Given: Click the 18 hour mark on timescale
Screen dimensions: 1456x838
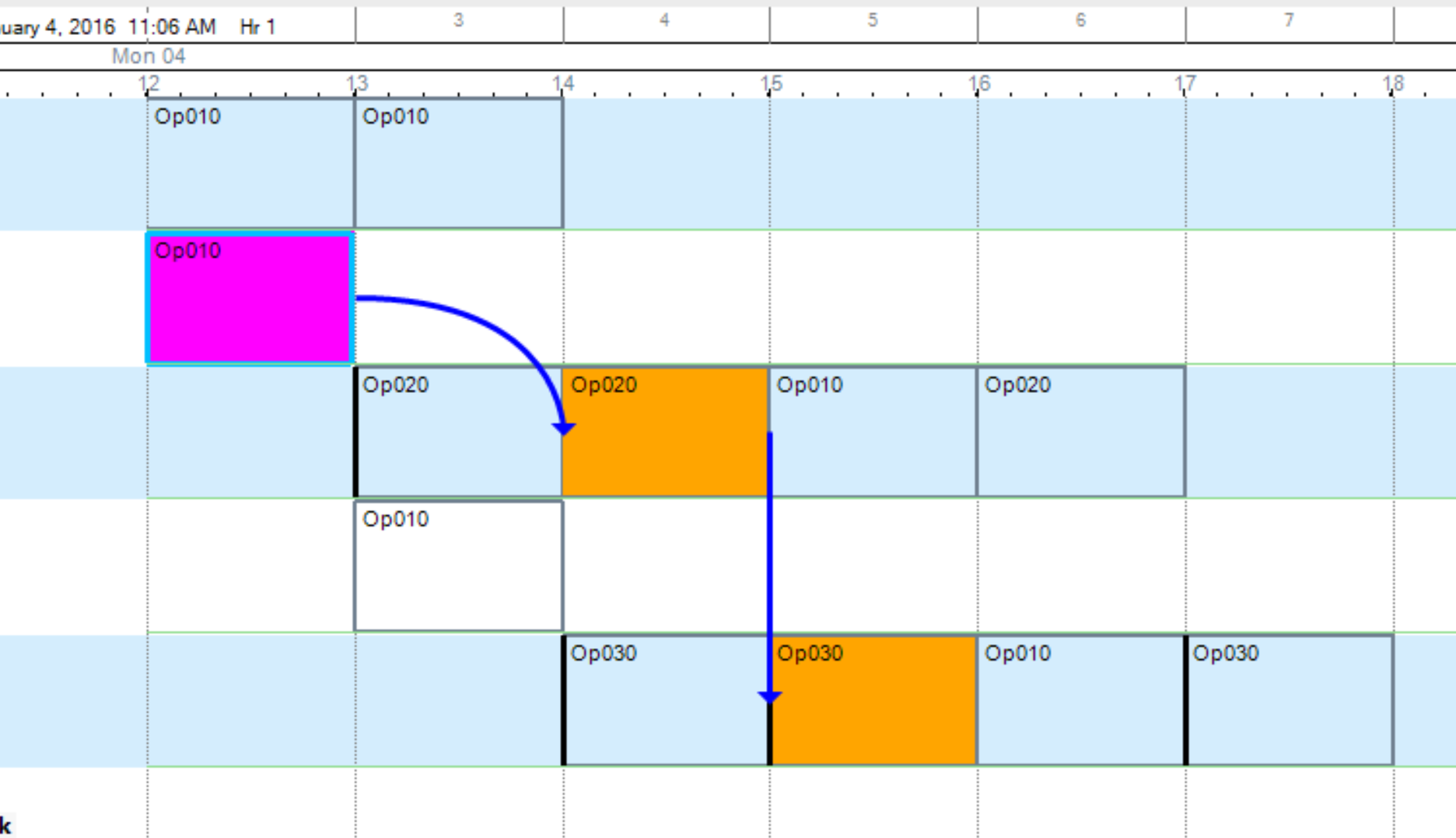Looking at the screenshot, I should [x=1394, y=83].
